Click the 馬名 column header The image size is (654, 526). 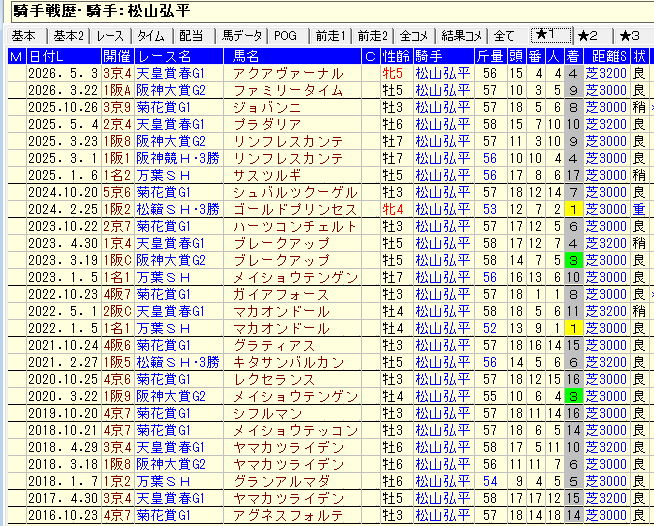click(x=292, y=56)
